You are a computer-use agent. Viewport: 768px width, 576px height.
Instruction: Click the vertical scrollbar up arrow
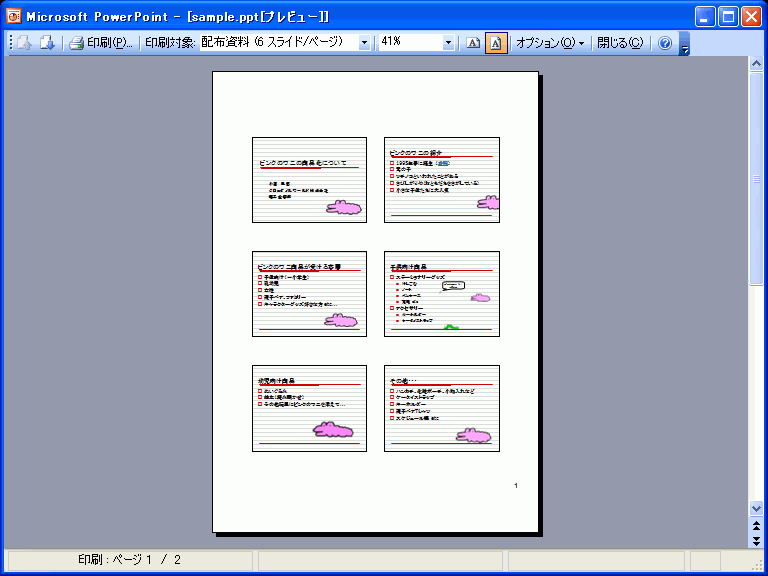click(757, 64)
